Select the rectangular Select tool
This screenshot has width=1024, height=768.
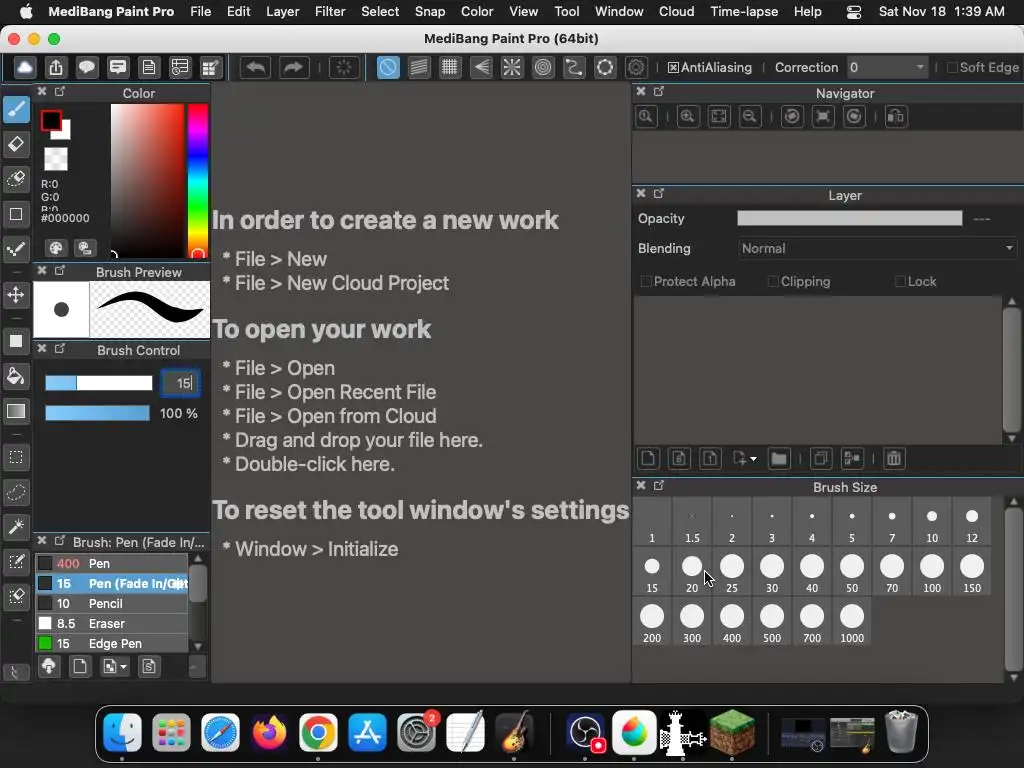[x=16, y=457]
